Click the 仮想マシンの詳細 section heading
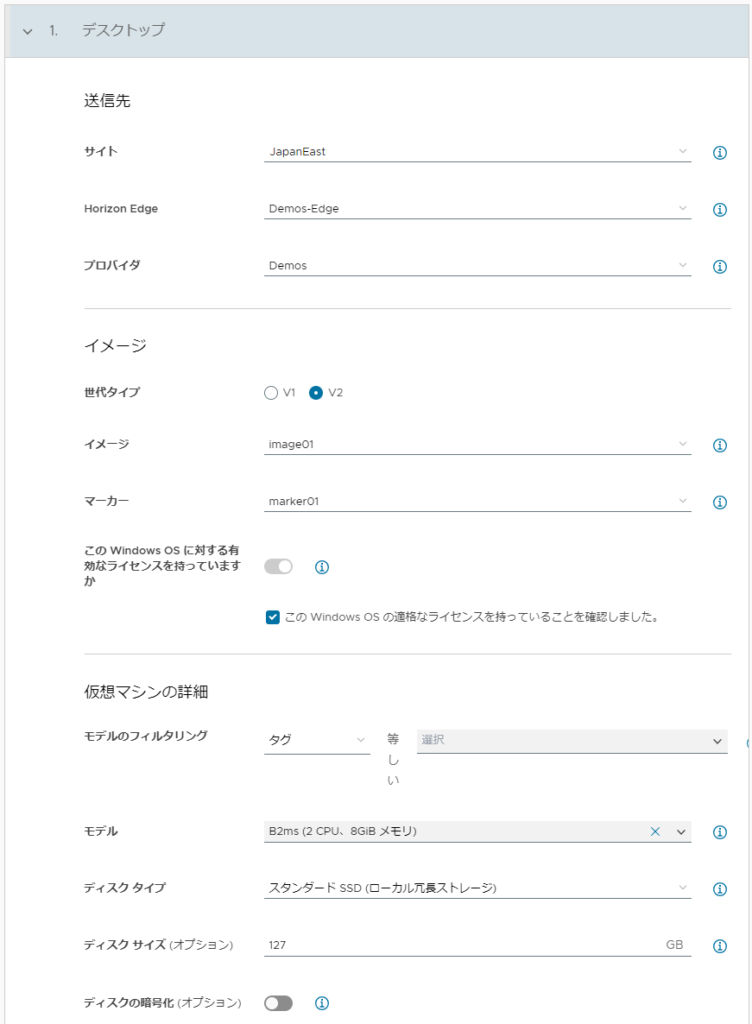Image resolution: width=752 pixels, height=1024 pixels. (x=146, y=692)
